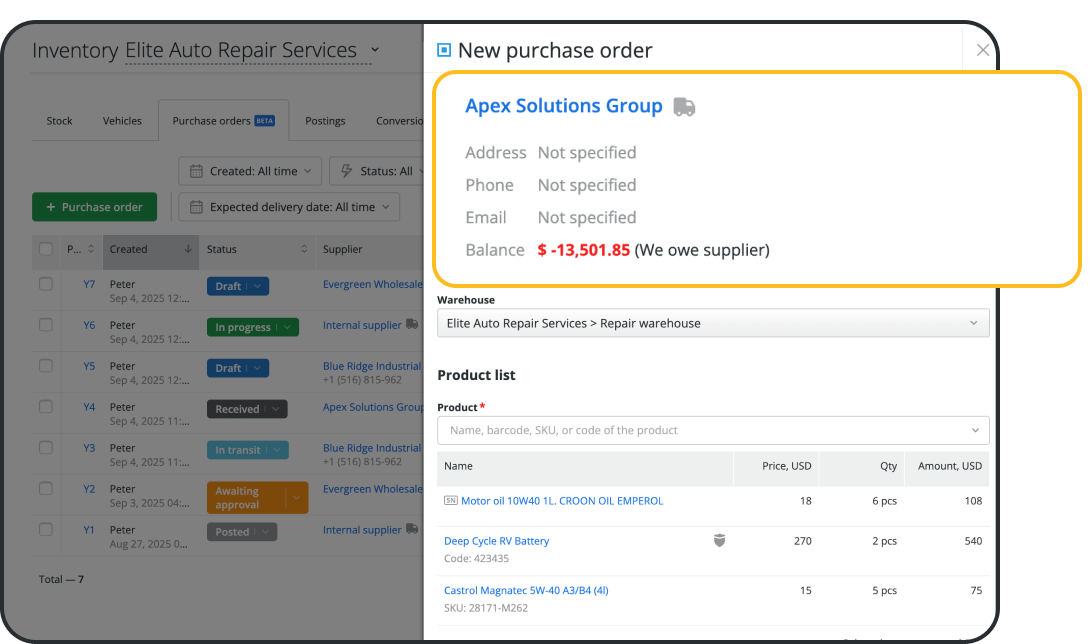The image size is (1092, 644).
Task: Open the Expected delivery date filter
Action: [x=289, y=207]
